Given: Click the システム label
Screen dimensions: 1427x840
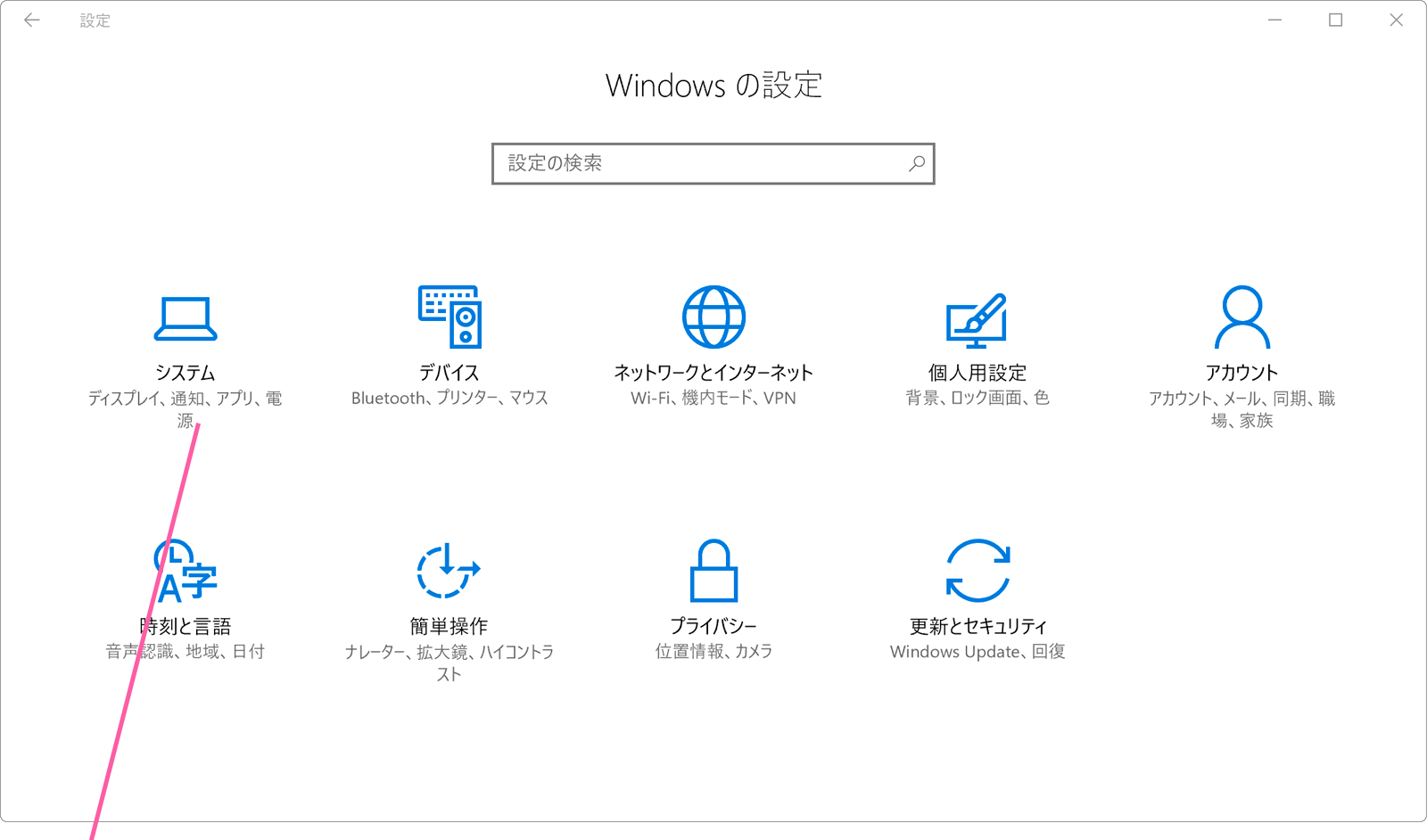Looking at the screenshot, I should coord(186,373).
